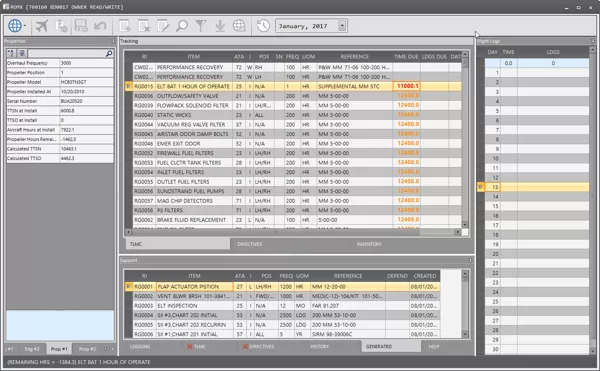Switch to the TLMC tab in Tracking

pyautogui.click(x=178, y=244)
